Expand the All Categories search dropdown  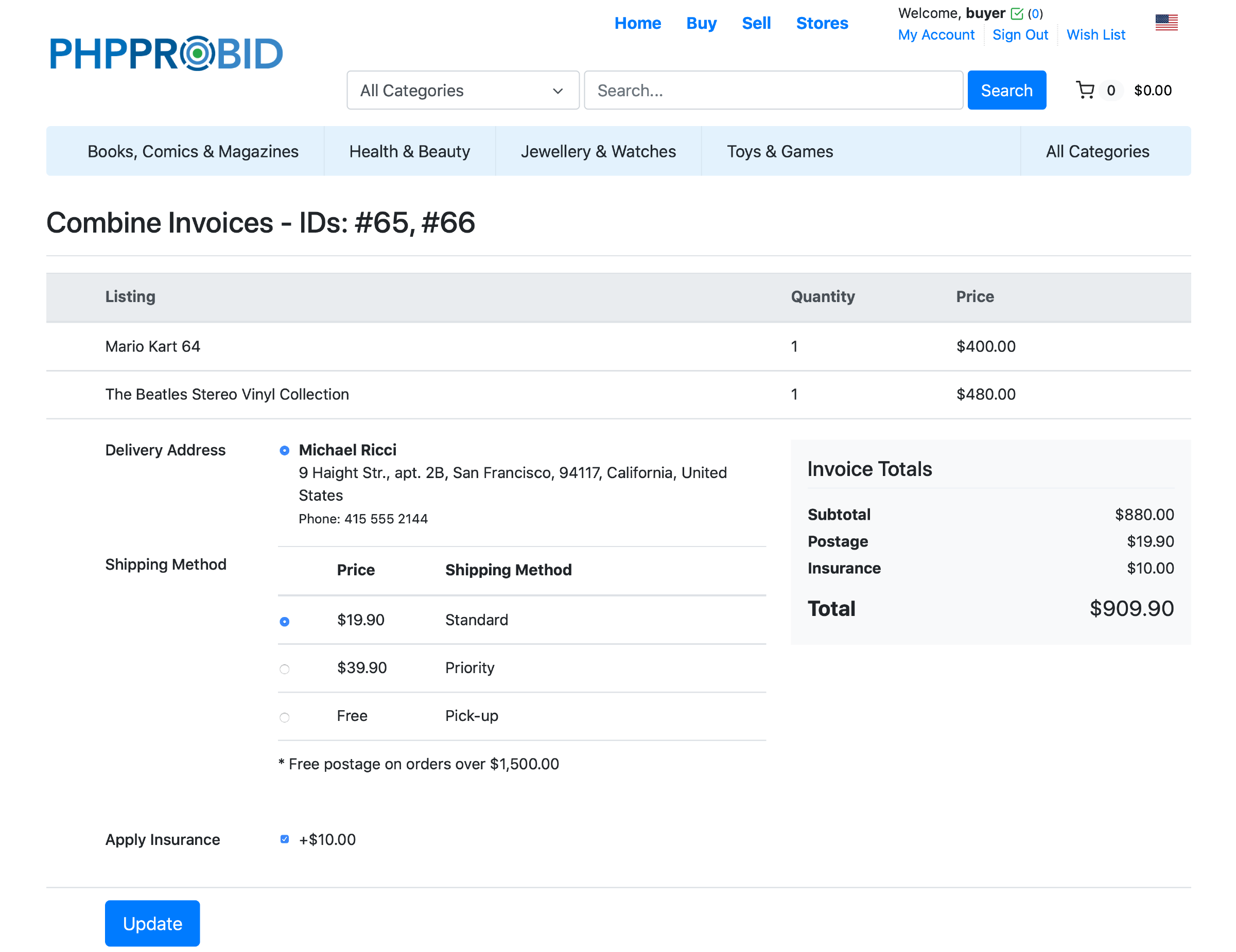(462, 91)
